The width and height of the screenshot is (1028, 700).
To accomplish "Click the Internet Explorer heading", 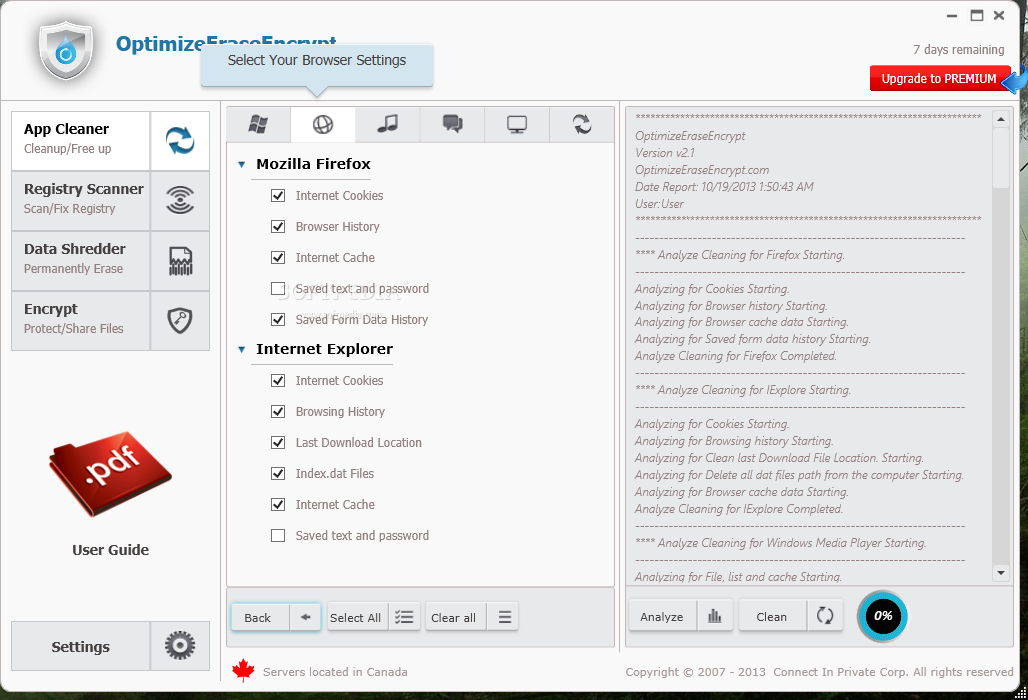I will (x=324, y=349).
